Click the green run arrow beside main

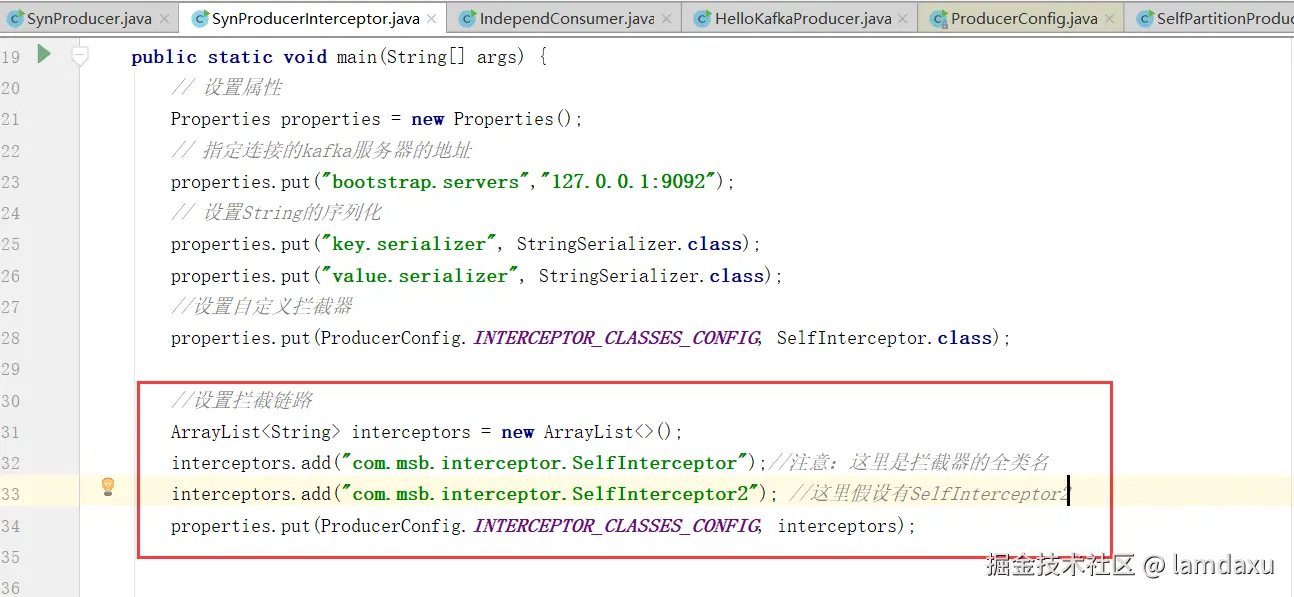(44, 55)
